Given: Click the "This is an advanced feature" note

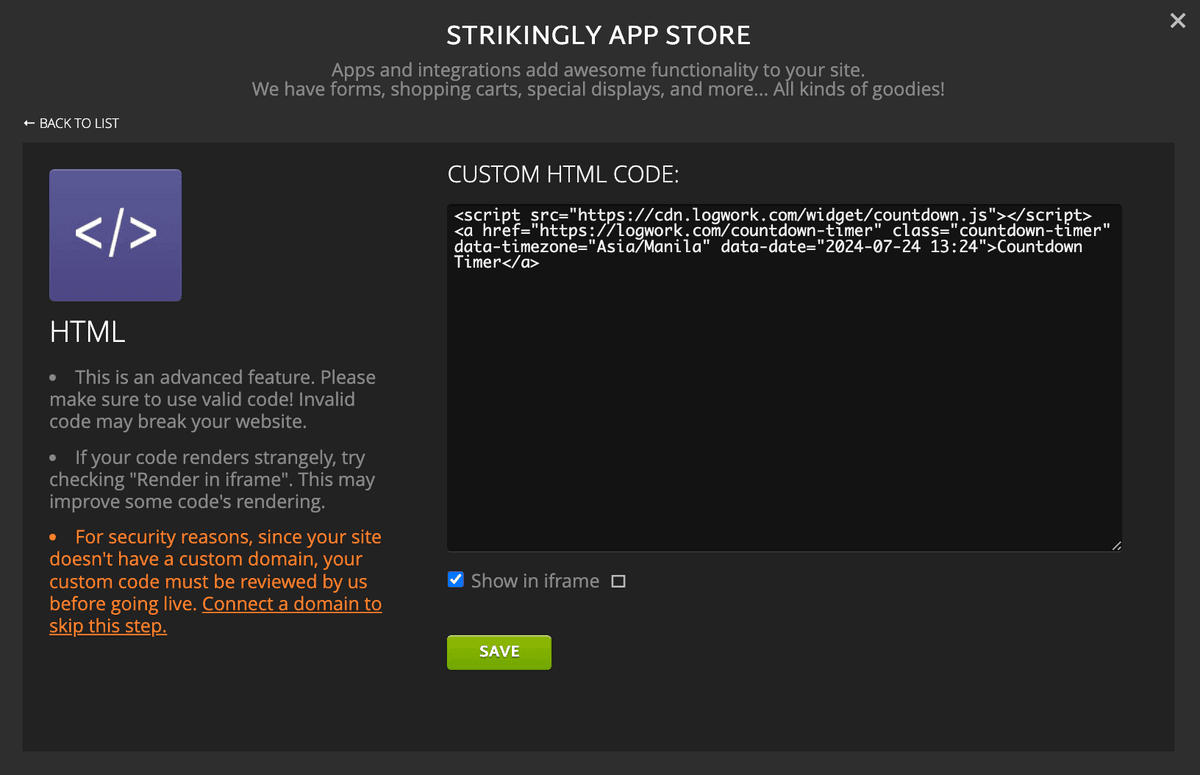Looking at the screenshot, I should click(x=213, y=399).
